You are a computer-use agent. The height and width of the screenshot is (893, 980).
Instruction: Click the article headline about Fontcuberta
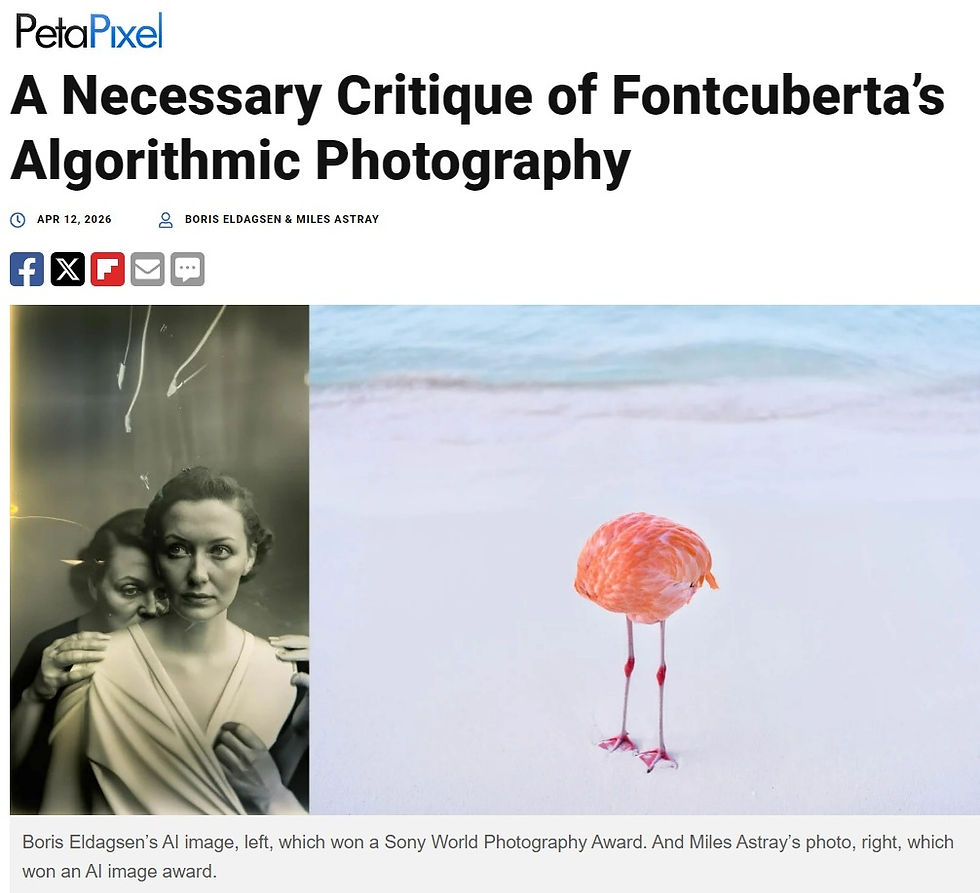click(478, 129)
